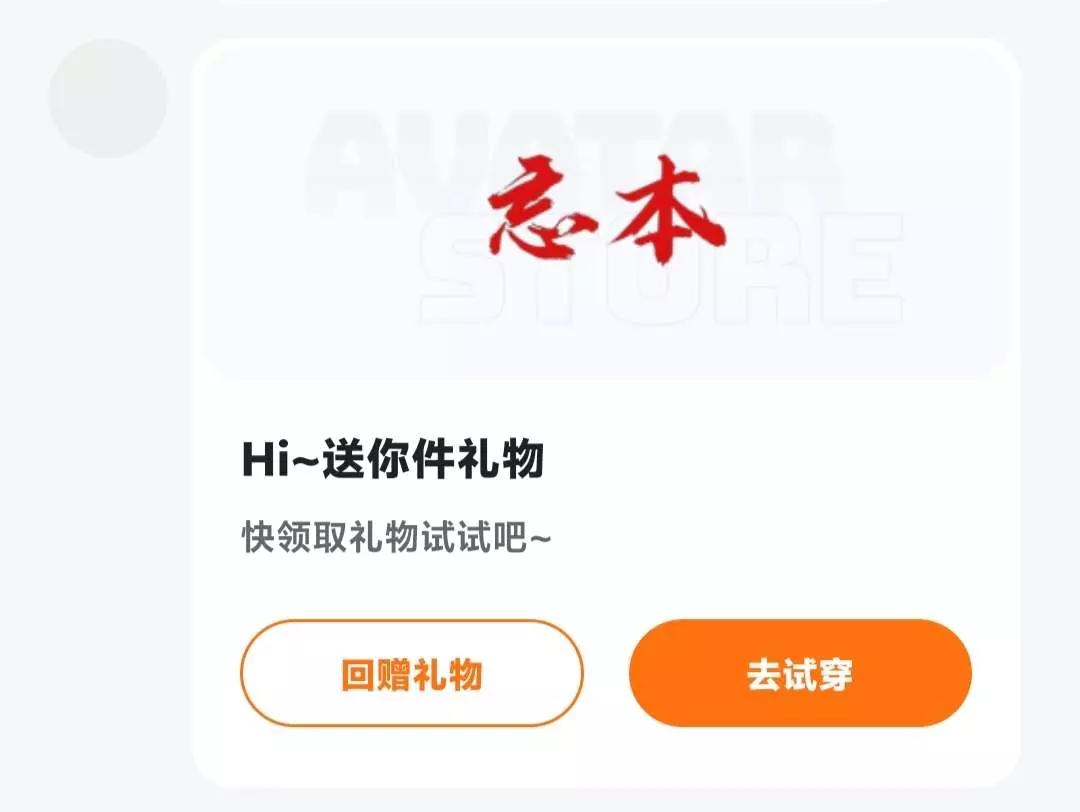Screen dimensions: 1080x812
Task: Click the heading Hi~送你件礼物
Action: point(393,459)
